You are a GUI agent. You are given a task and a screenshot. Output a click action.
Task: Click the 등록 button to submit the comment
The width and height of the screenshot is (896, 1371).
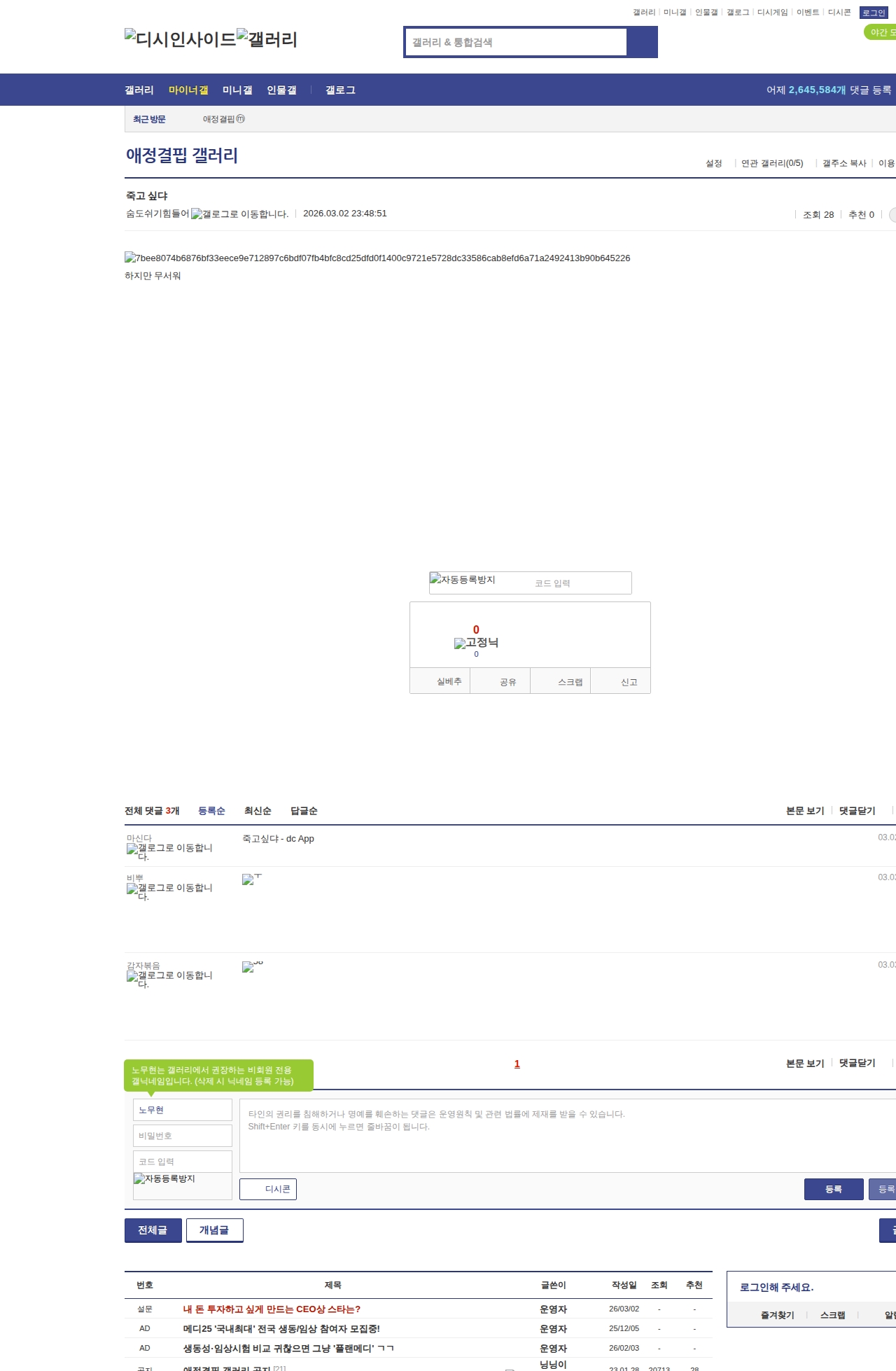pyautogui.click(x=834, y=1189)
